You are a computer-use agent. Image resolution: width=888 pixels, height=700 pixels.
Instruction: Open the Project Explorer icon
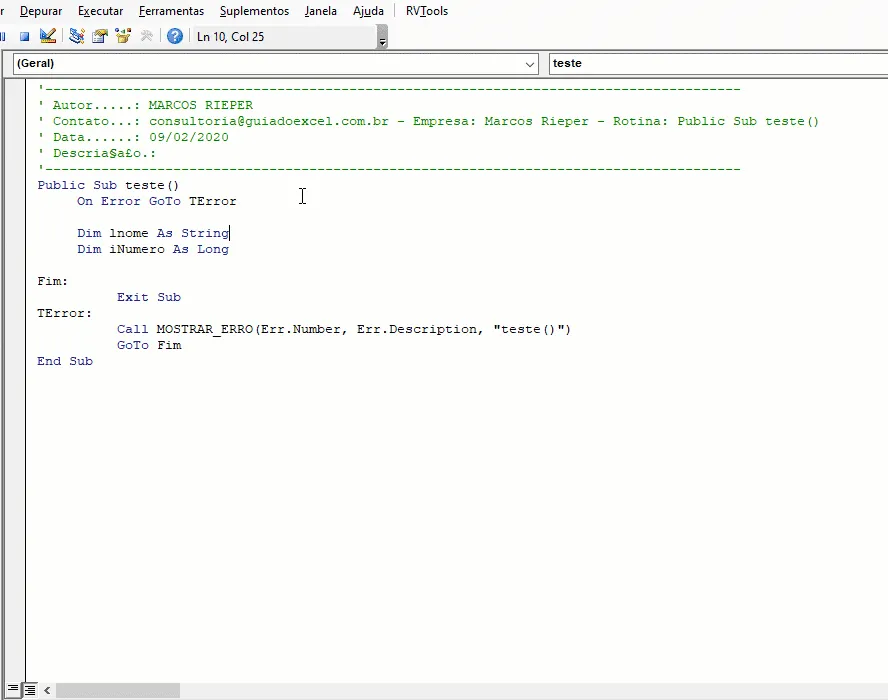click(x=76, y=36)
